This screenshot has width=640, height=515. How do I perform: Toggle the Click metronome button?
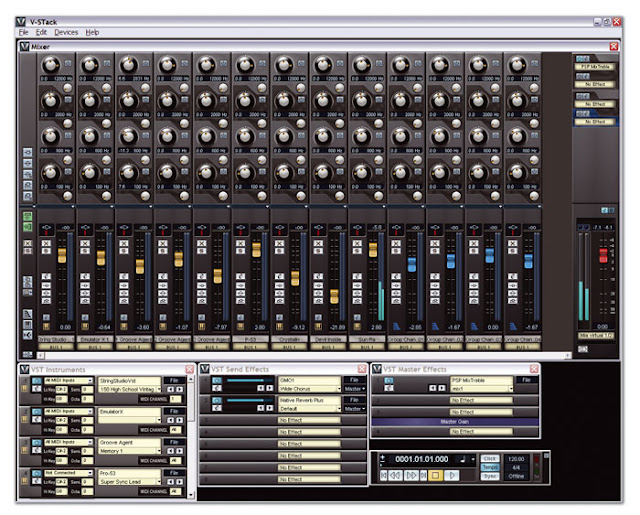click(x=489, y=459)
